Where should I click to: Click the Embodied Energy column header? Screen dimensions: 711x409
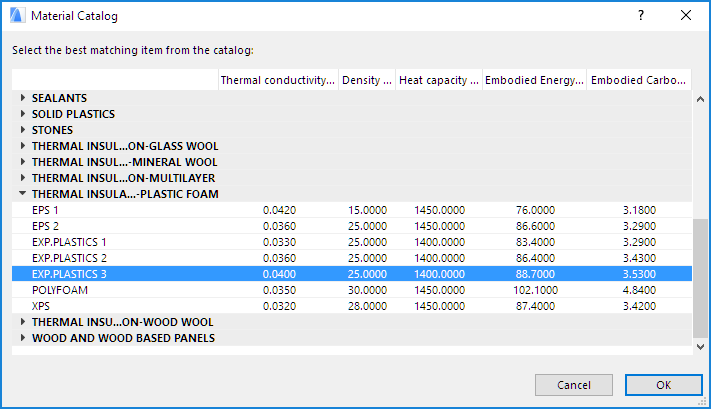pyautogui.click(x=534, y=80)
